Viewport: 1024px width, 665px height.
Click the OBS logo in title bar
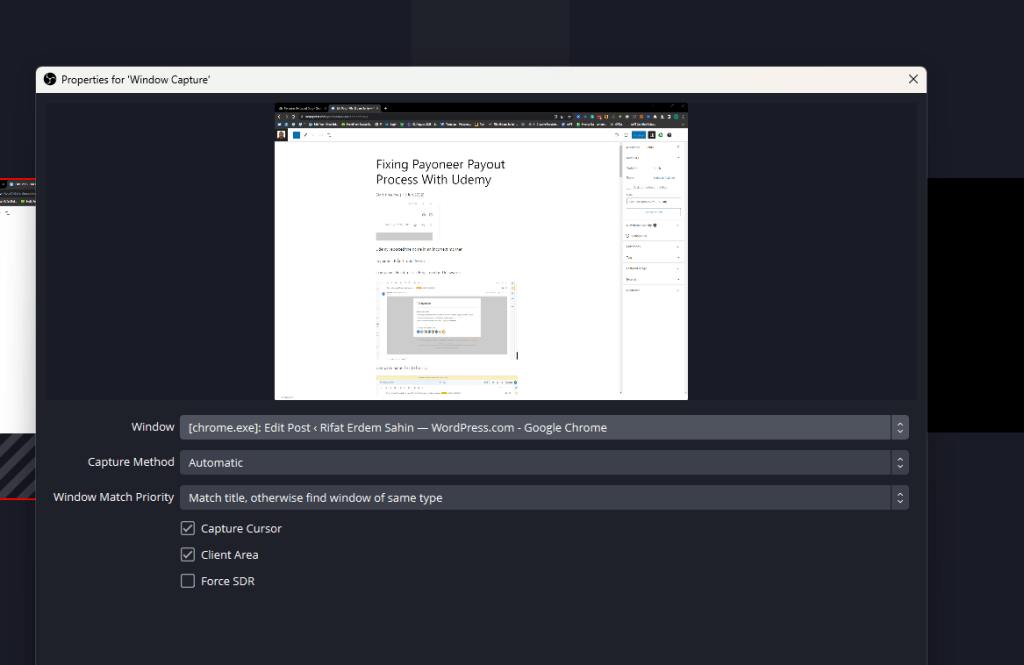50,79
